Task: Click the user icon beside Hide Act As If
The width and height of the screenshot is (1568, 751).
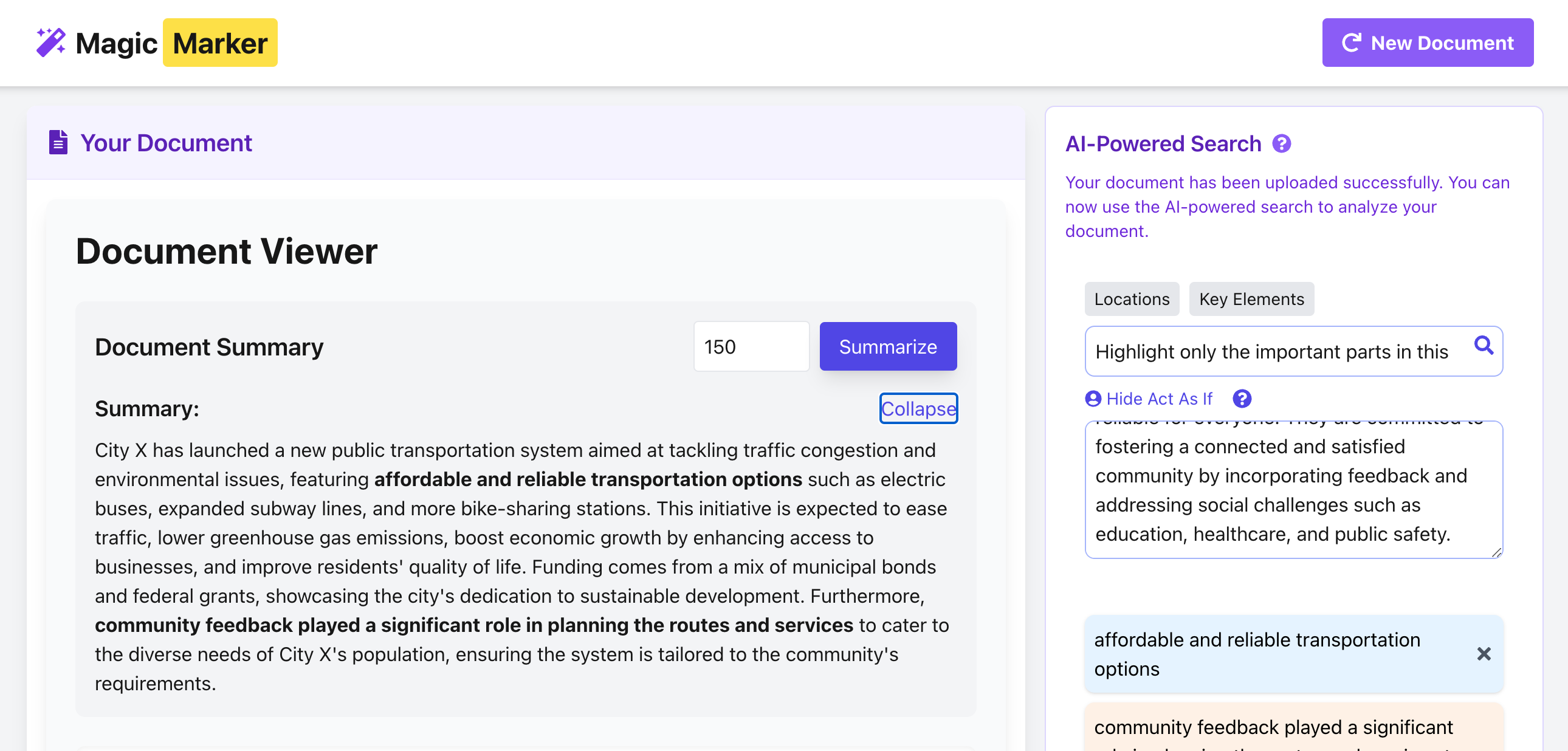Action: (1093, 399)
